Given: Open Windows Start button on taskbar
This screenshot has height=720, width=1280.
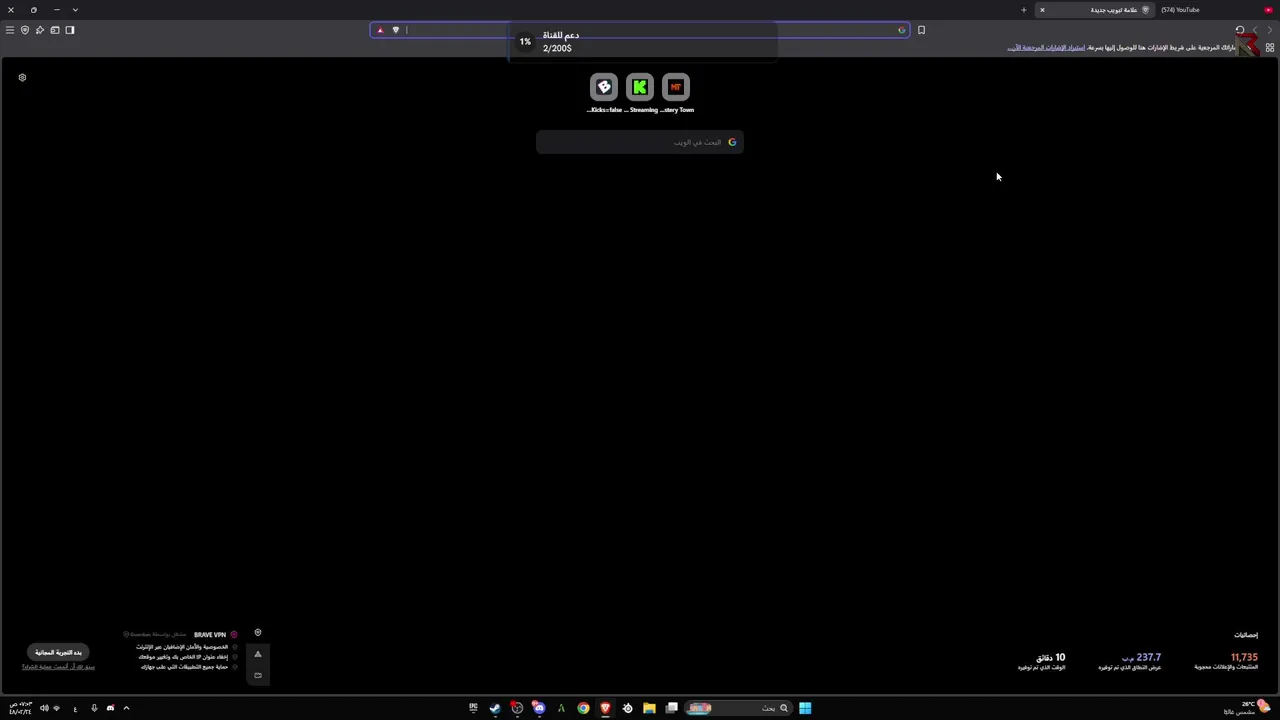Looking at the screenshot, I should point(805,708).
